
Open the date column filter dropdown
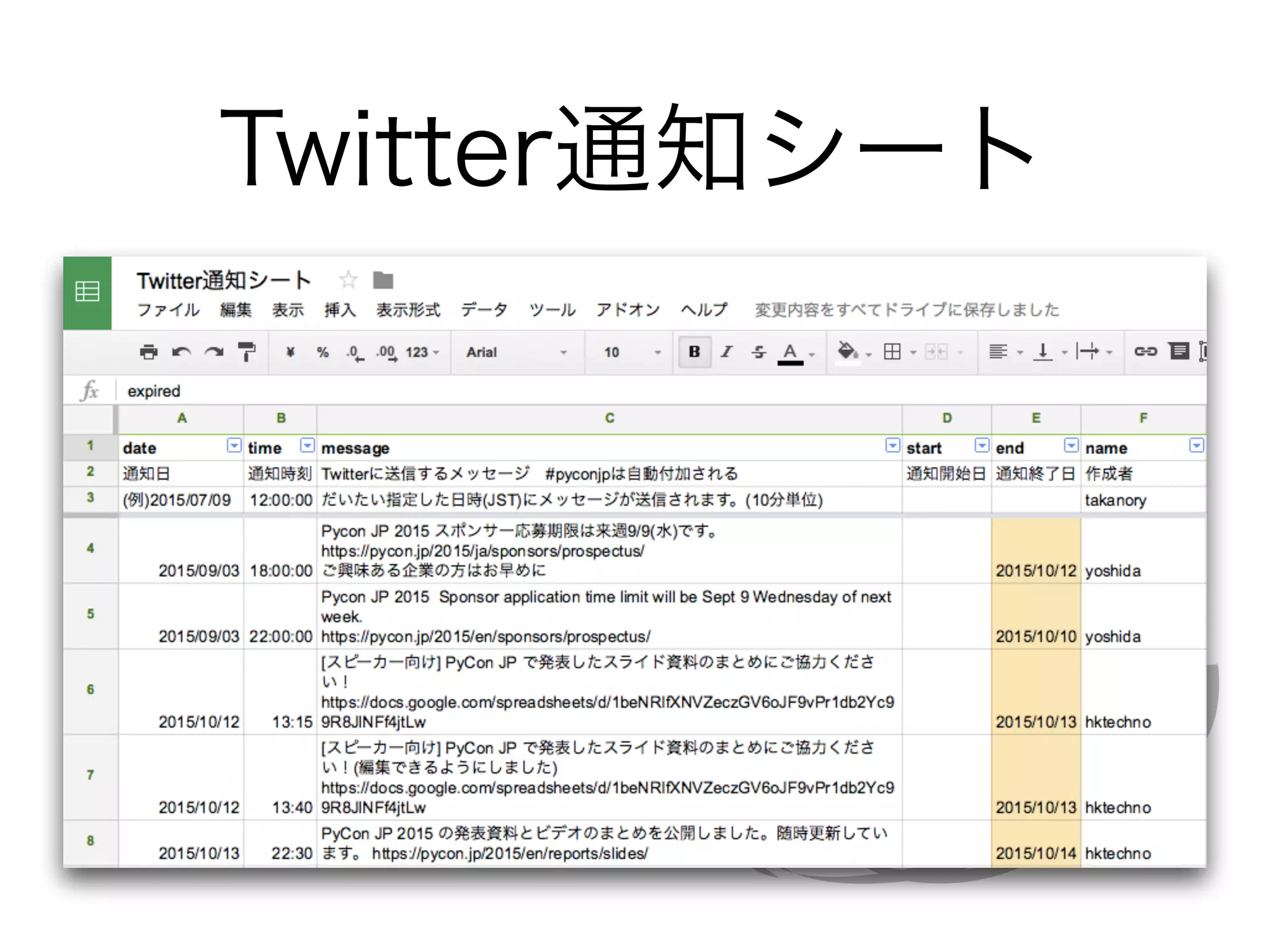point(234,446)
